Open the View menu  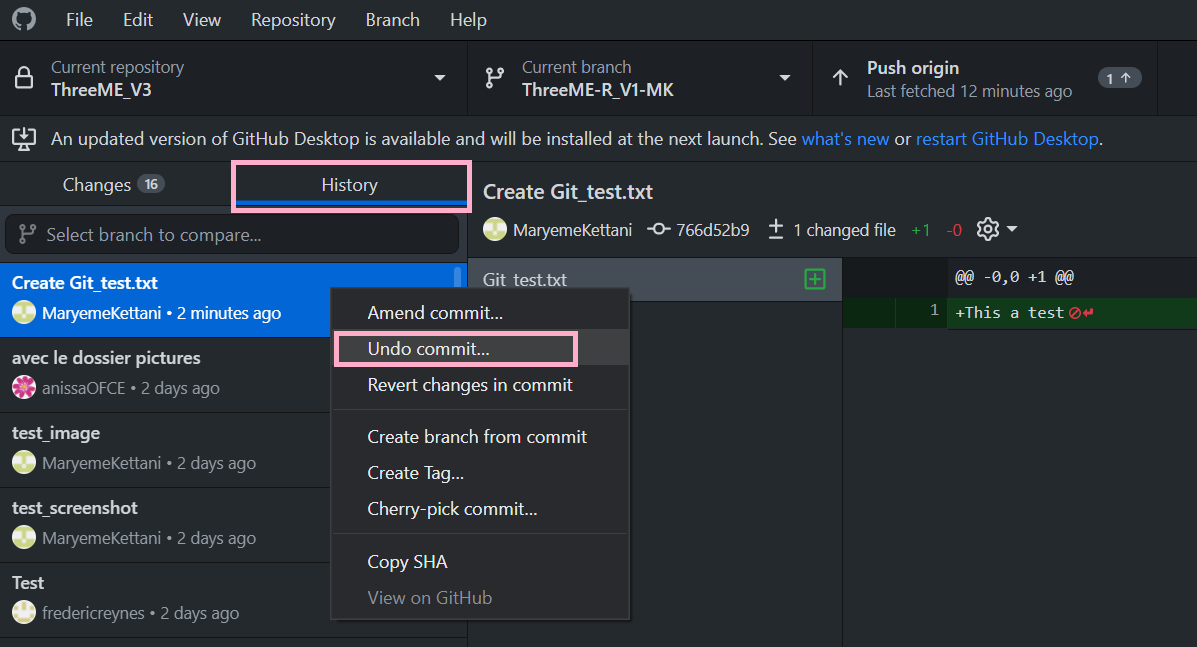point(202,20)
